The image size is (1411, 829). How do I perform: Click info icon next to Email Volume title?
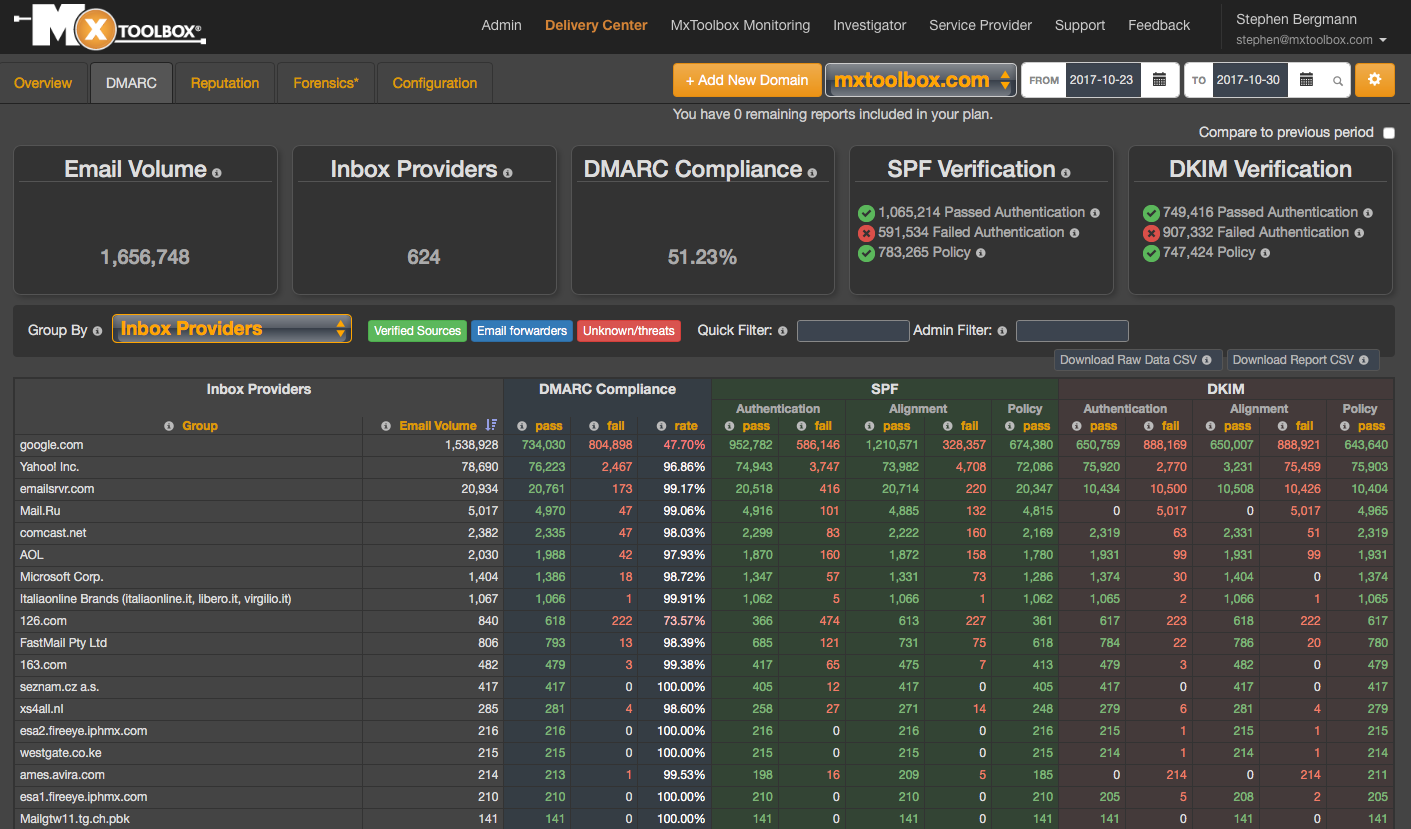(217, 173)
